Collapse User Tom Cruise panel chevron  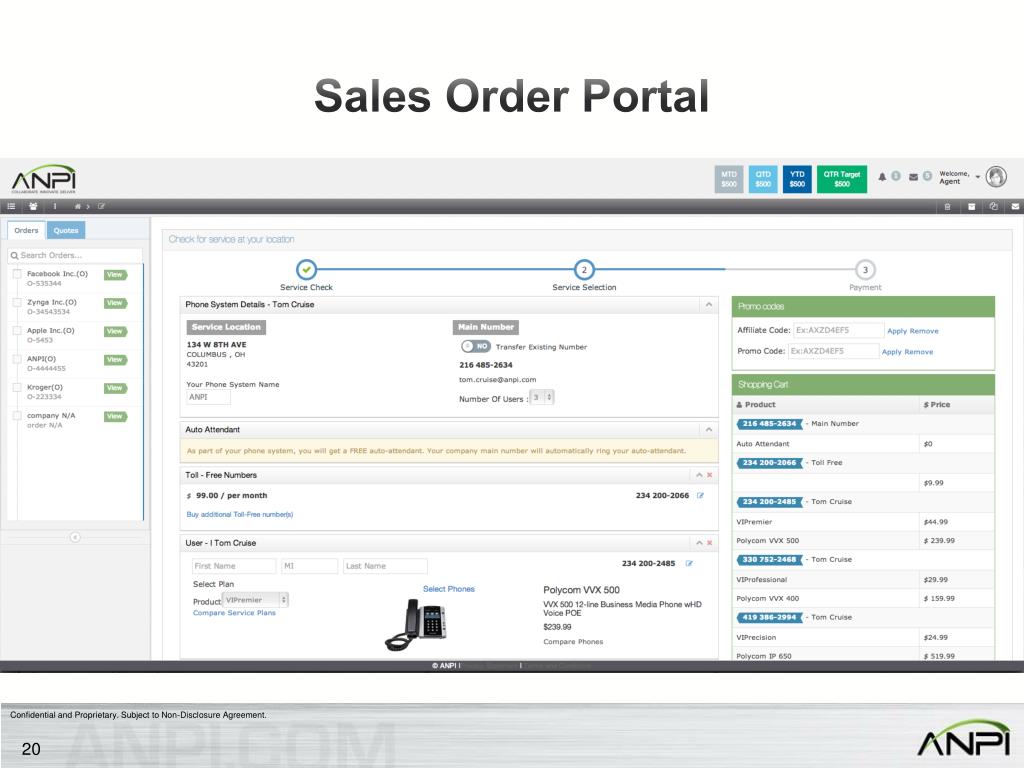tap(699, 543)
